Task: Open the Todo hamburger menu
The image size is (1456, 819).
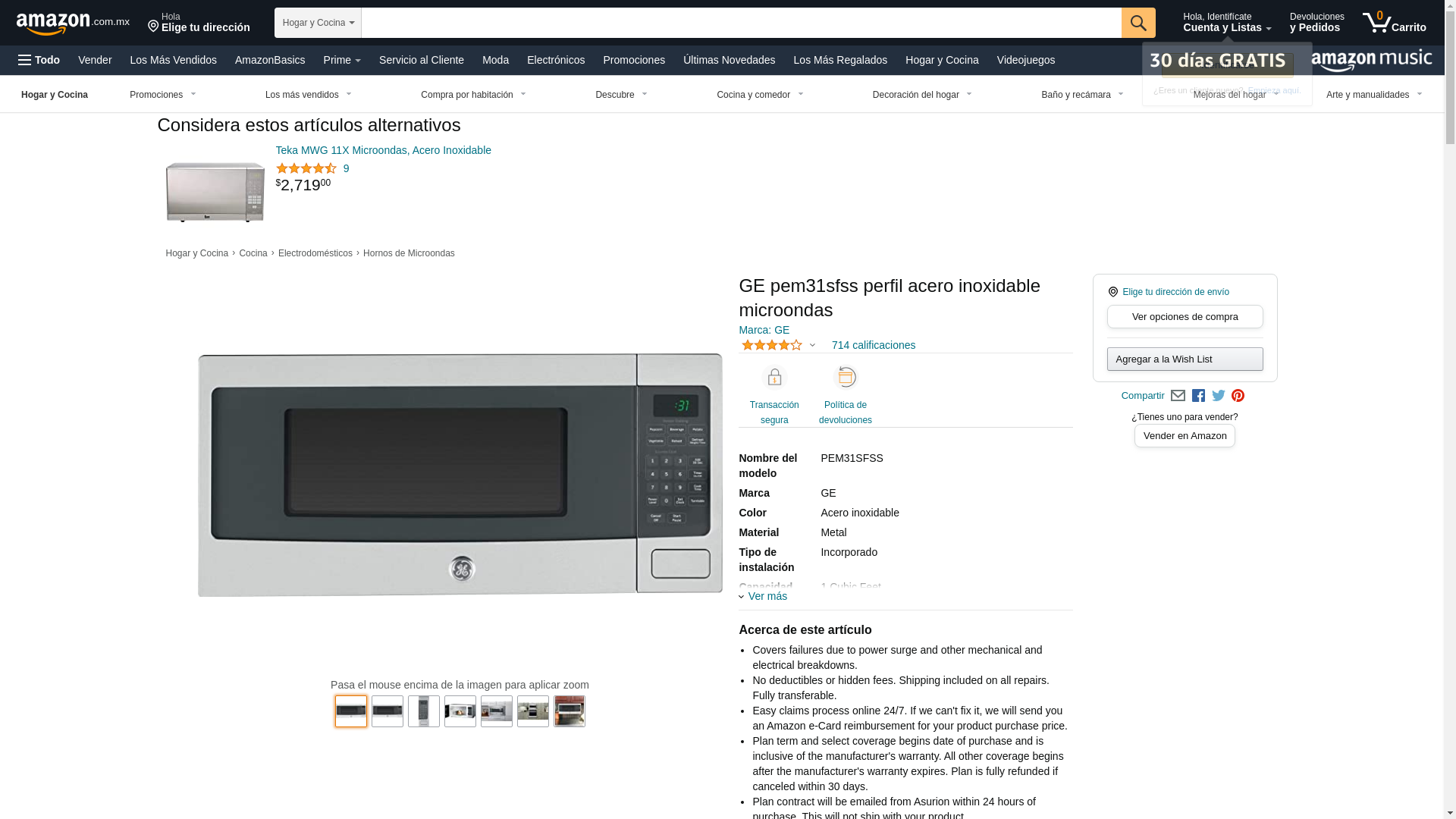Action: (39, 60)
